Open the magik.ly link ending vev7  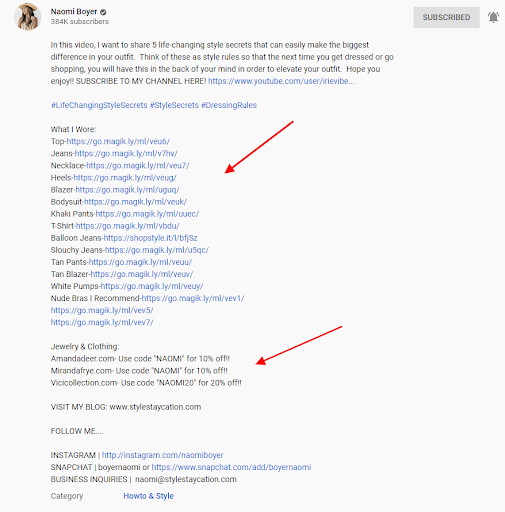tap(102, 322)
